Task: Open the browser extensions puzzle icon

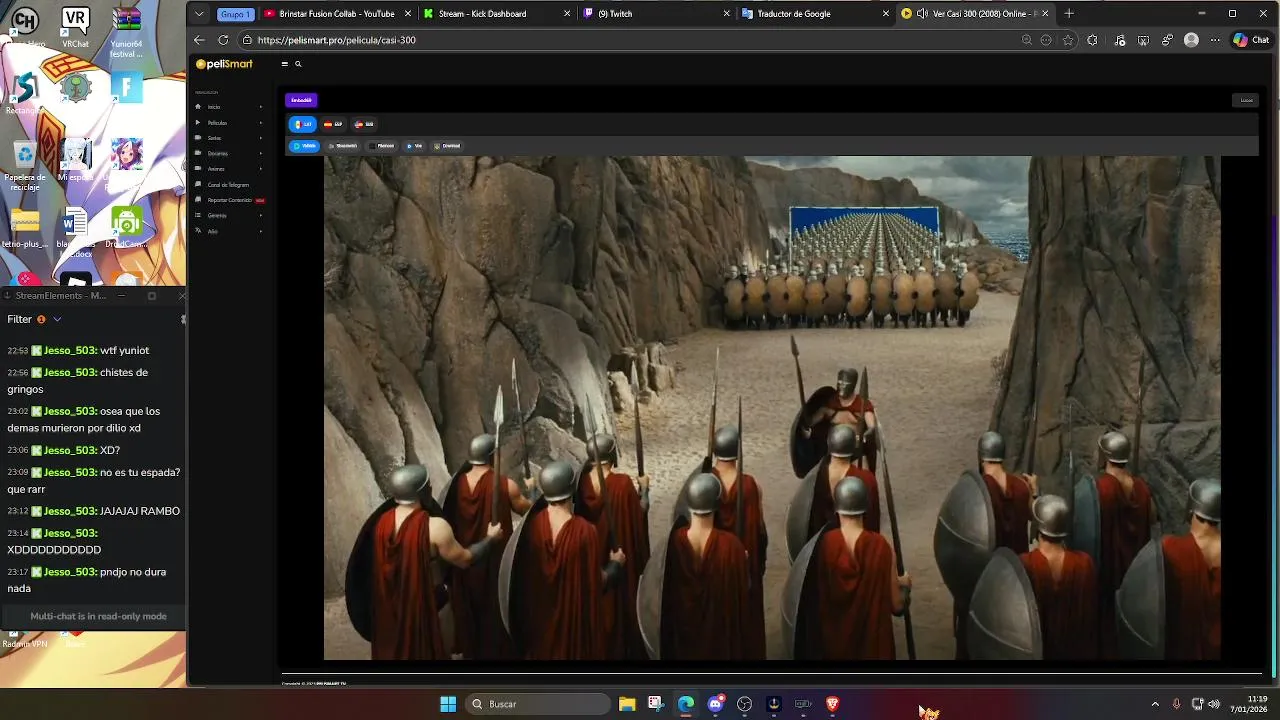Action: (1092, 40)
